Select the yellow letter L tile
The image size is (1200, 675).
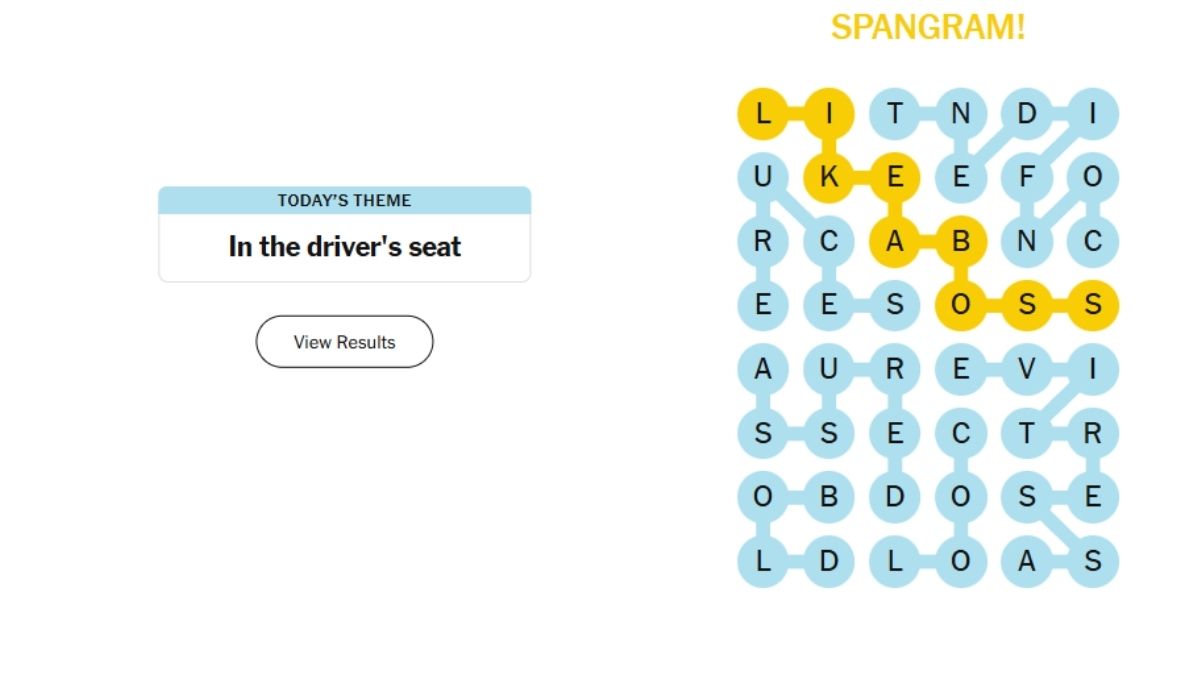click(x=763, y=114)
